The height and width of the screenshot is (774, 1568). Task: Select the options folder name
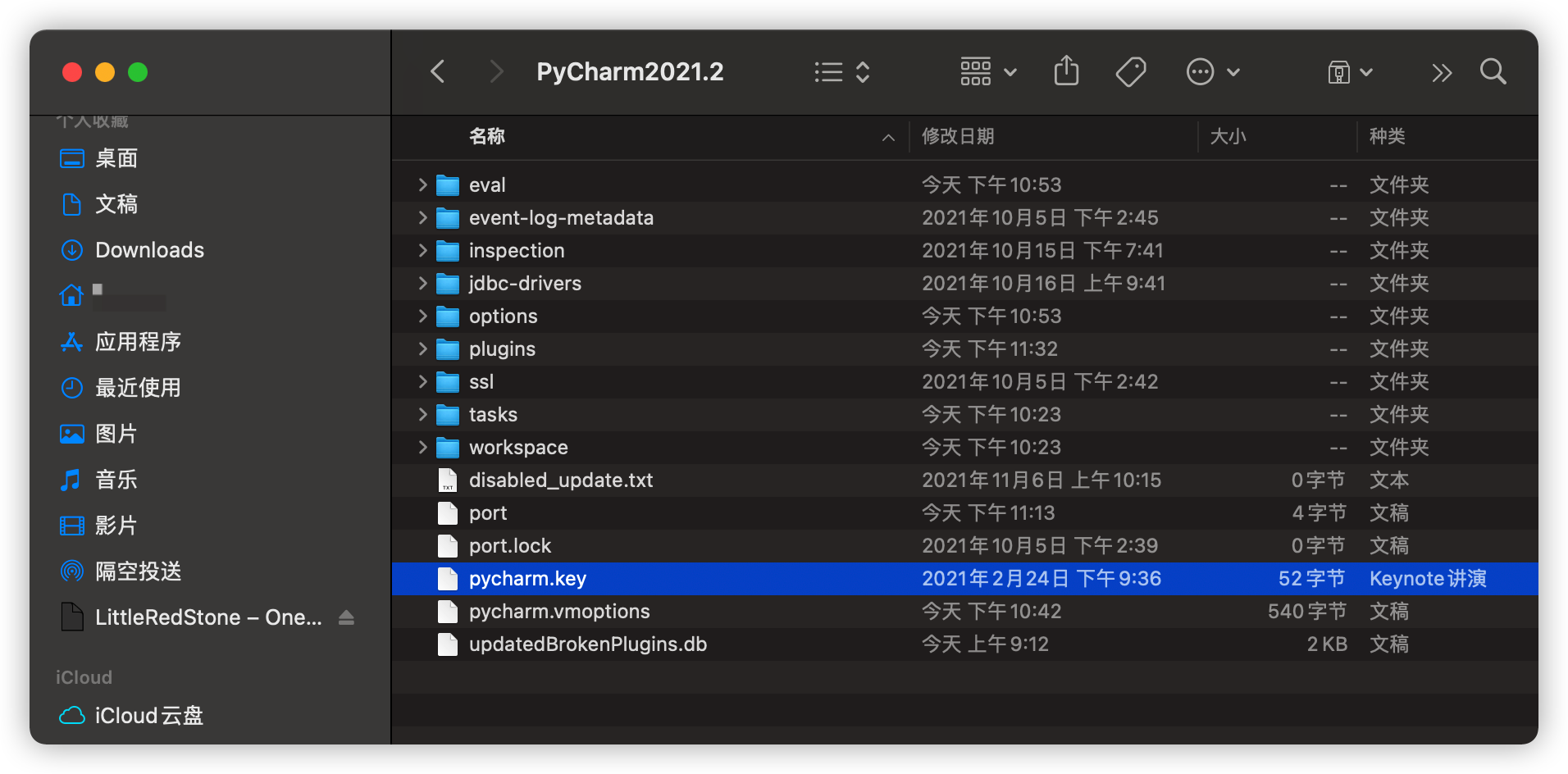[x=504, y=316]
